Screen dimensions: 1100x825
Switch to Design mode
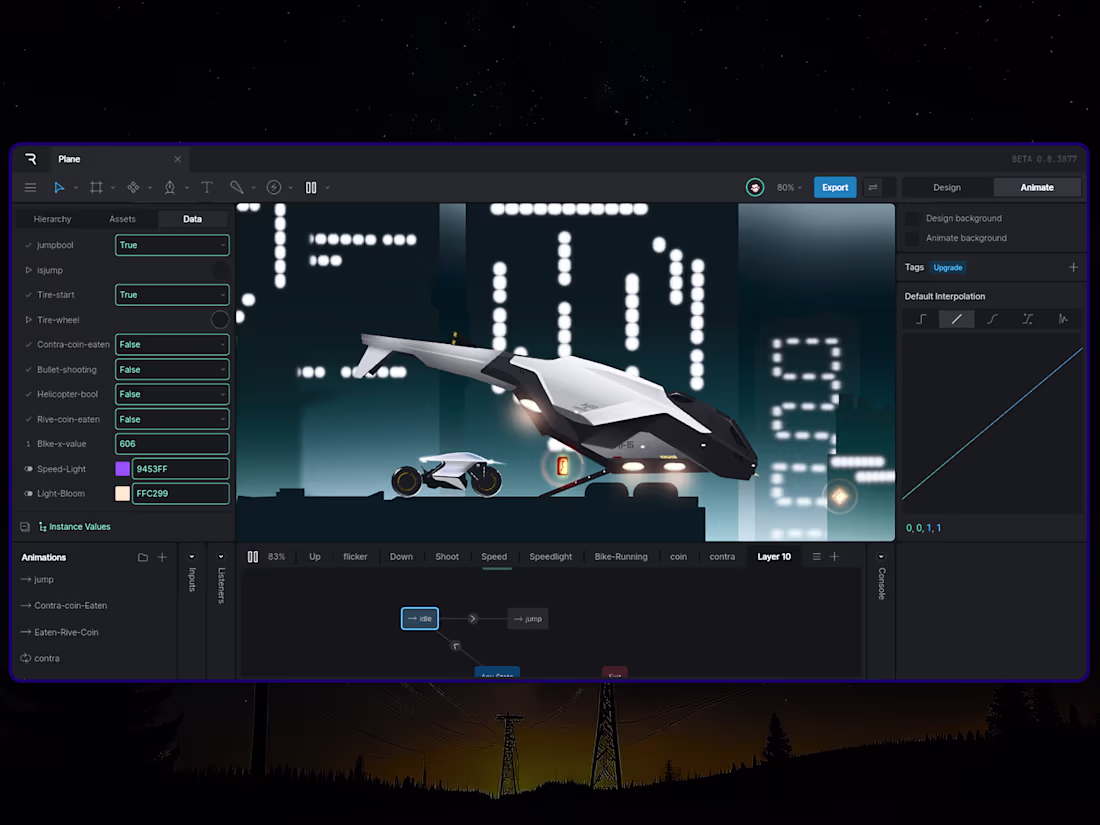click(947, 187)
